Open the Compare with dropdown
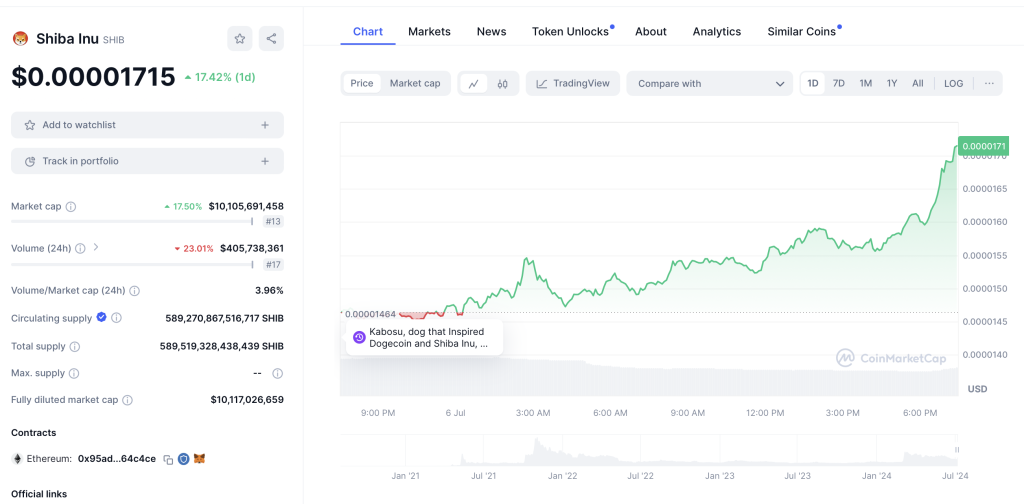Viewport: 1024px width, 504px height. [709, 84]
